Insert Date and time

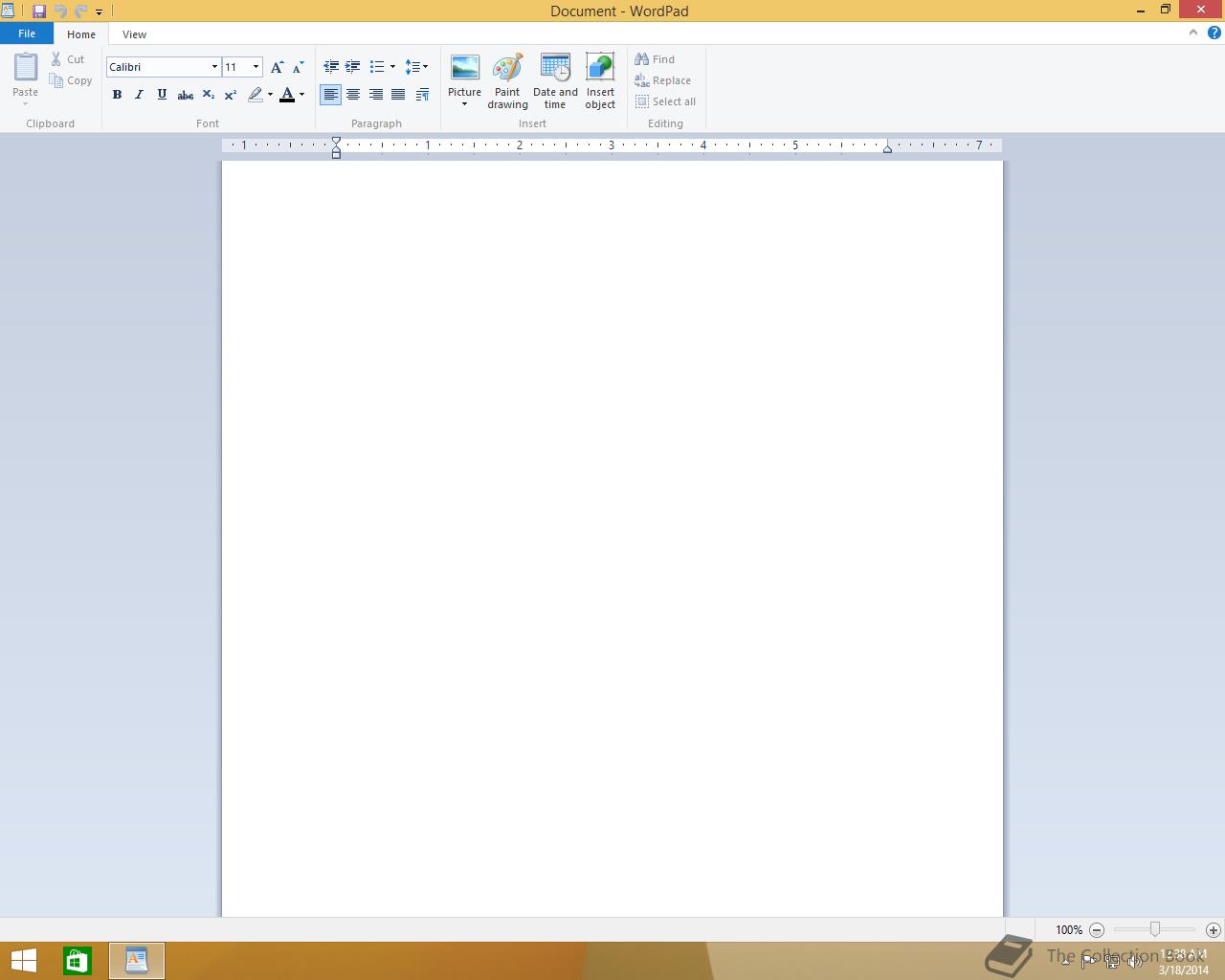pyautogui.click(x=555, y=81)
